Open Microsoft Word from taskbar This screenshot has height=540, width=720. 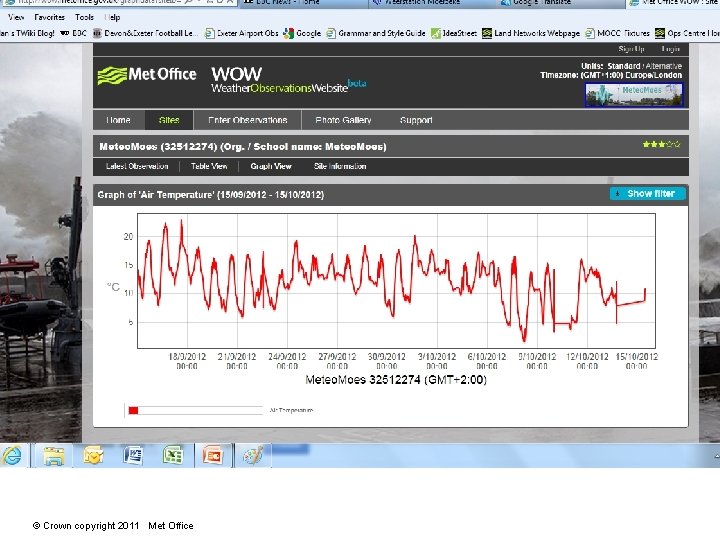point(133,456)
